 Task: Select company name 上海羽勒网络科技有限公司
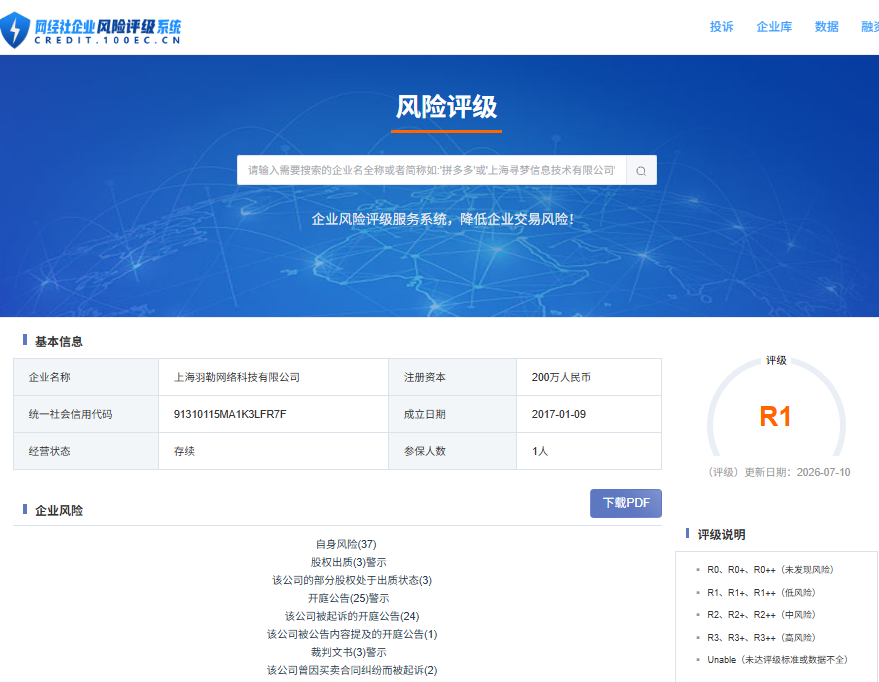point(237,377)
